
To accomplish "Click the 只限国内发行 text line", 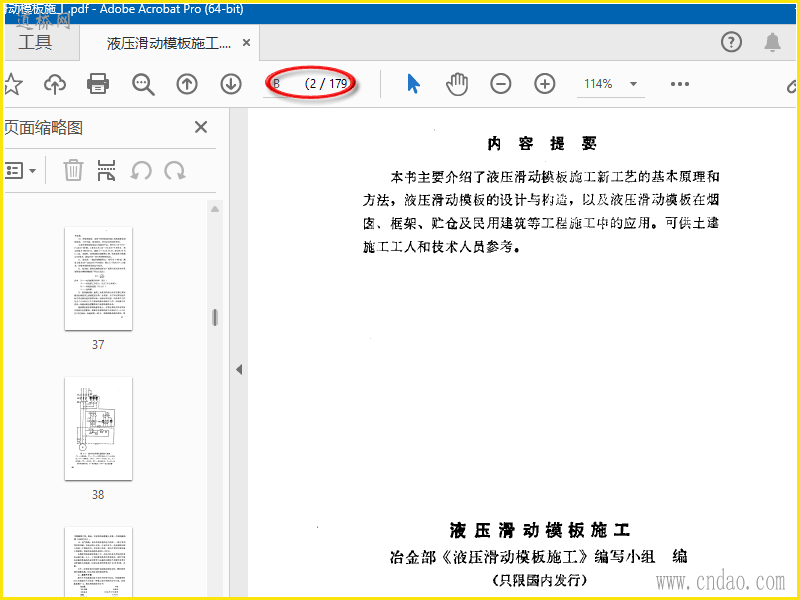I will coord(540,580).
